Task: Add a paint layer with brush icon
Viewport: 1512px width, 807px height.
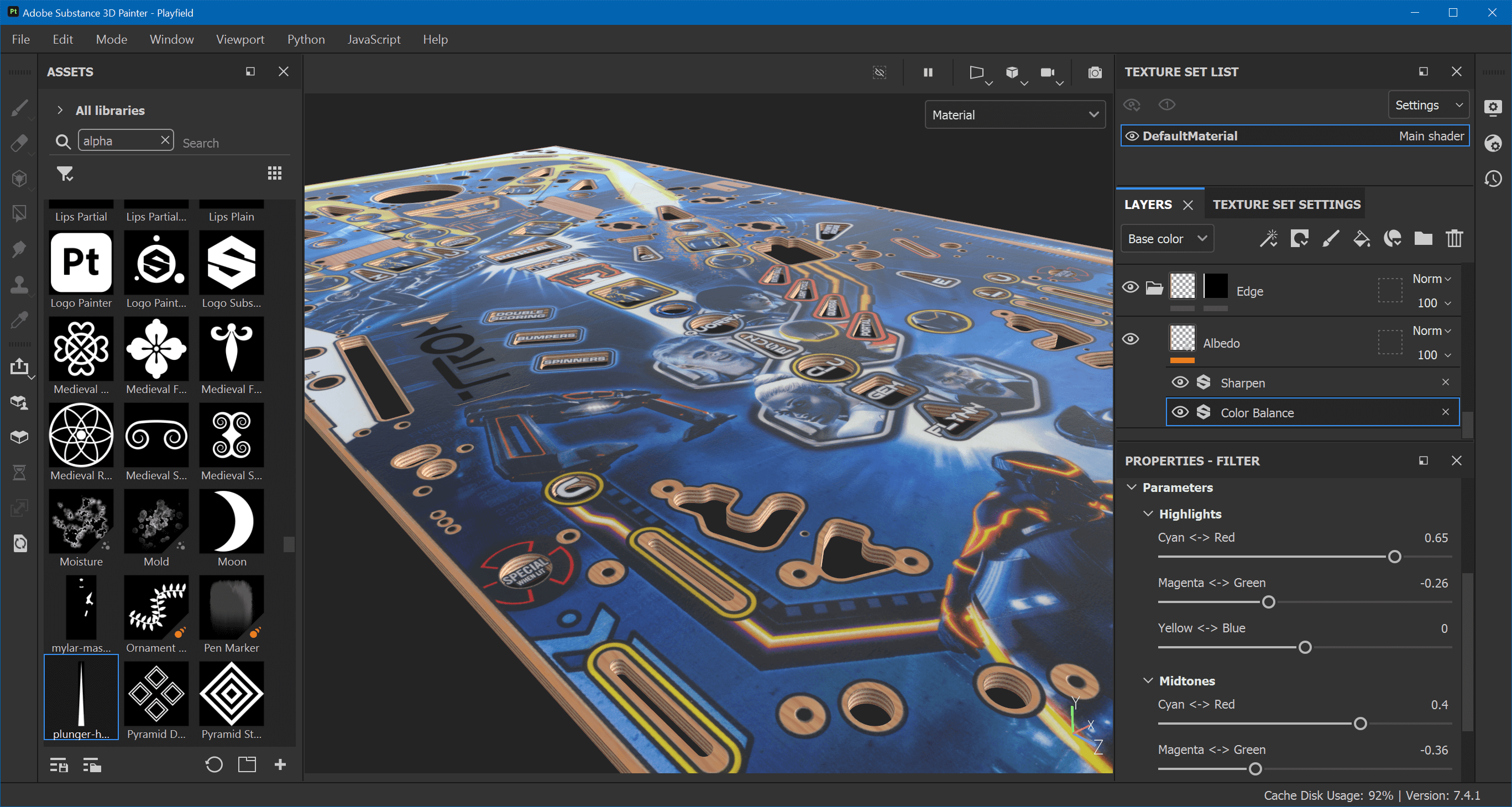Action: [1331, 238]
